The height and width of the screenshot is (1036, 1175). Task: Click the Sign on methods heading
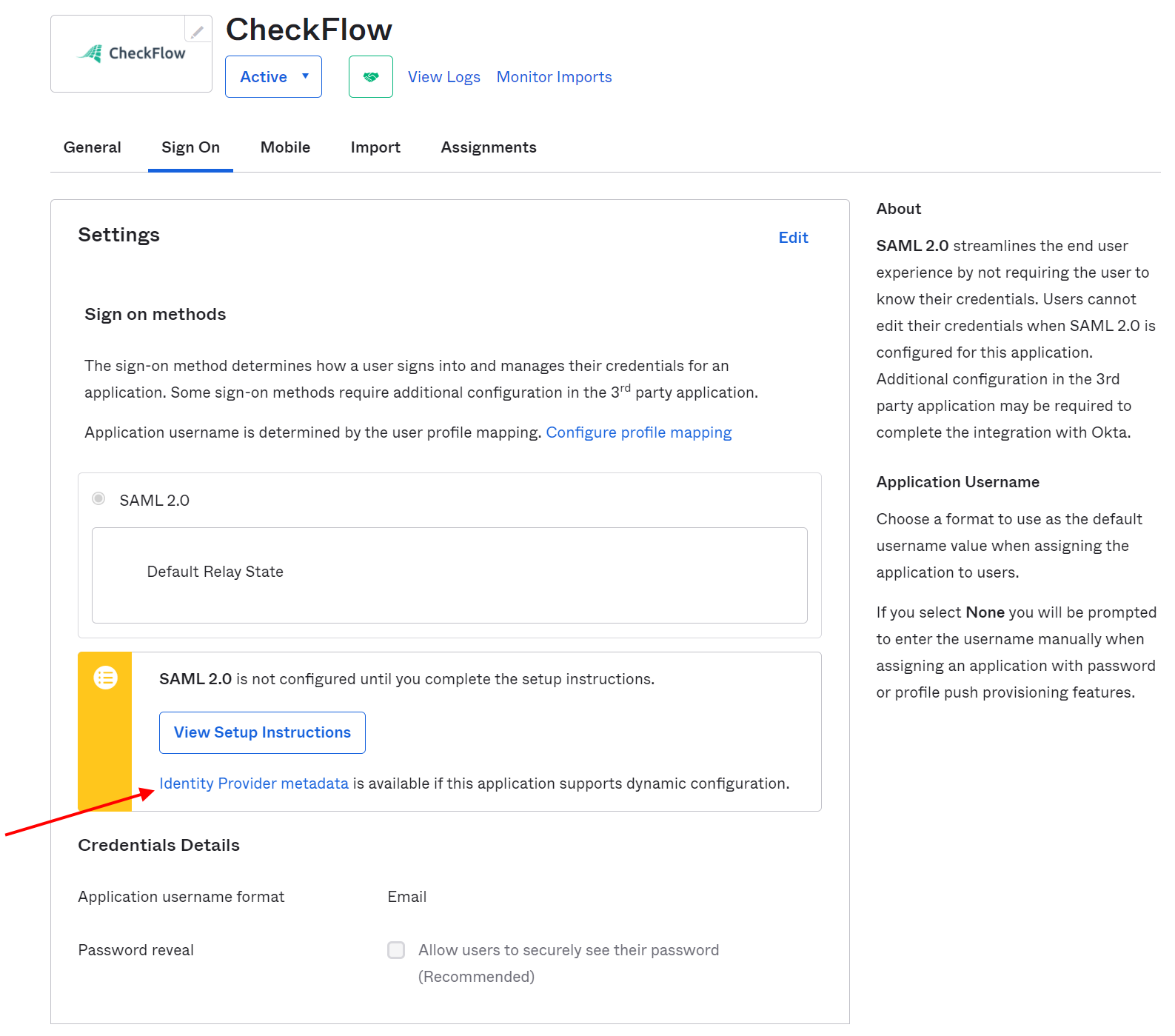tap(155, 314)
